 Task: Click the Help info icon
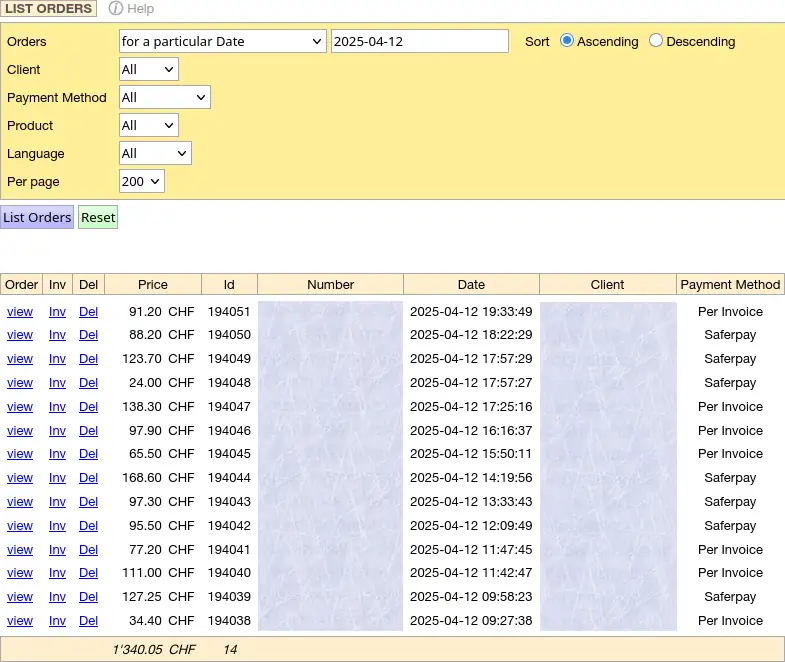pyautogui.click(x=115, y=8)
